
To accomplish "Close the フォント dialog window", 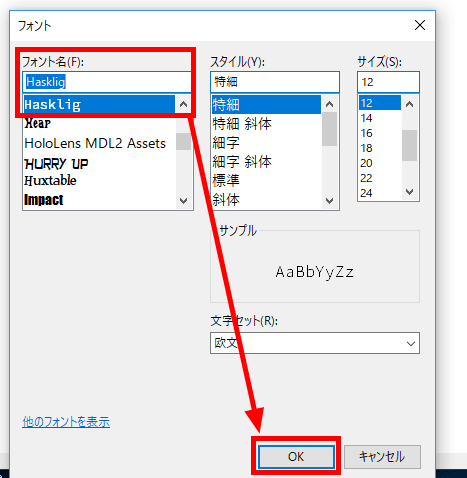I will pyautogui.click(x=420, y=25).
